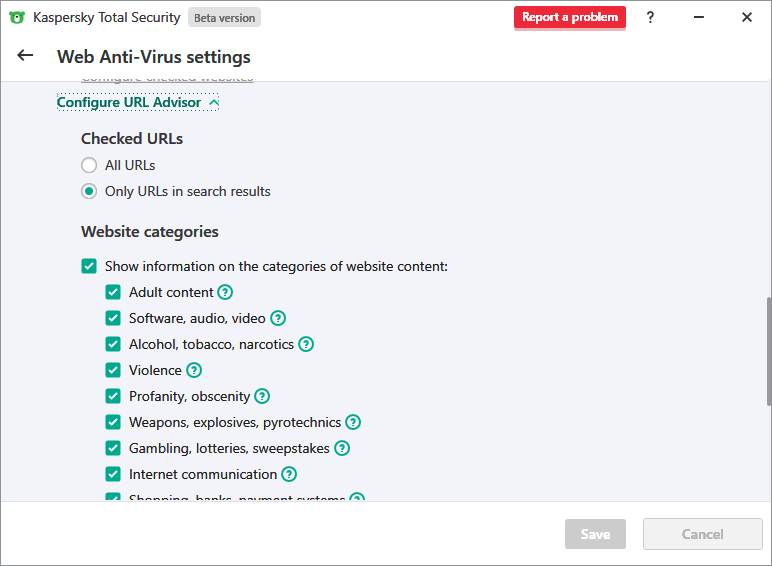Uncheck the Adult content checkbox
Image resolution: width=772 pixels, height=566 pixels.
tap(113, 293)
